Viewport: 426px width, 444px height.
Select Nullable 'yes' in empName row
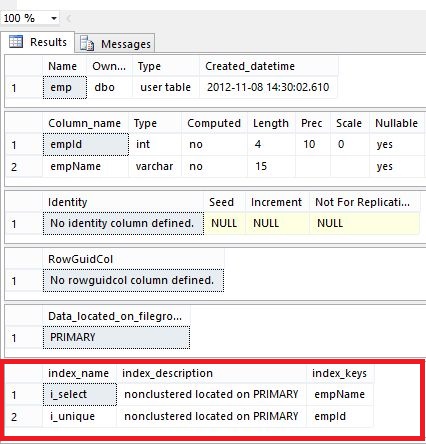[397, 166]
